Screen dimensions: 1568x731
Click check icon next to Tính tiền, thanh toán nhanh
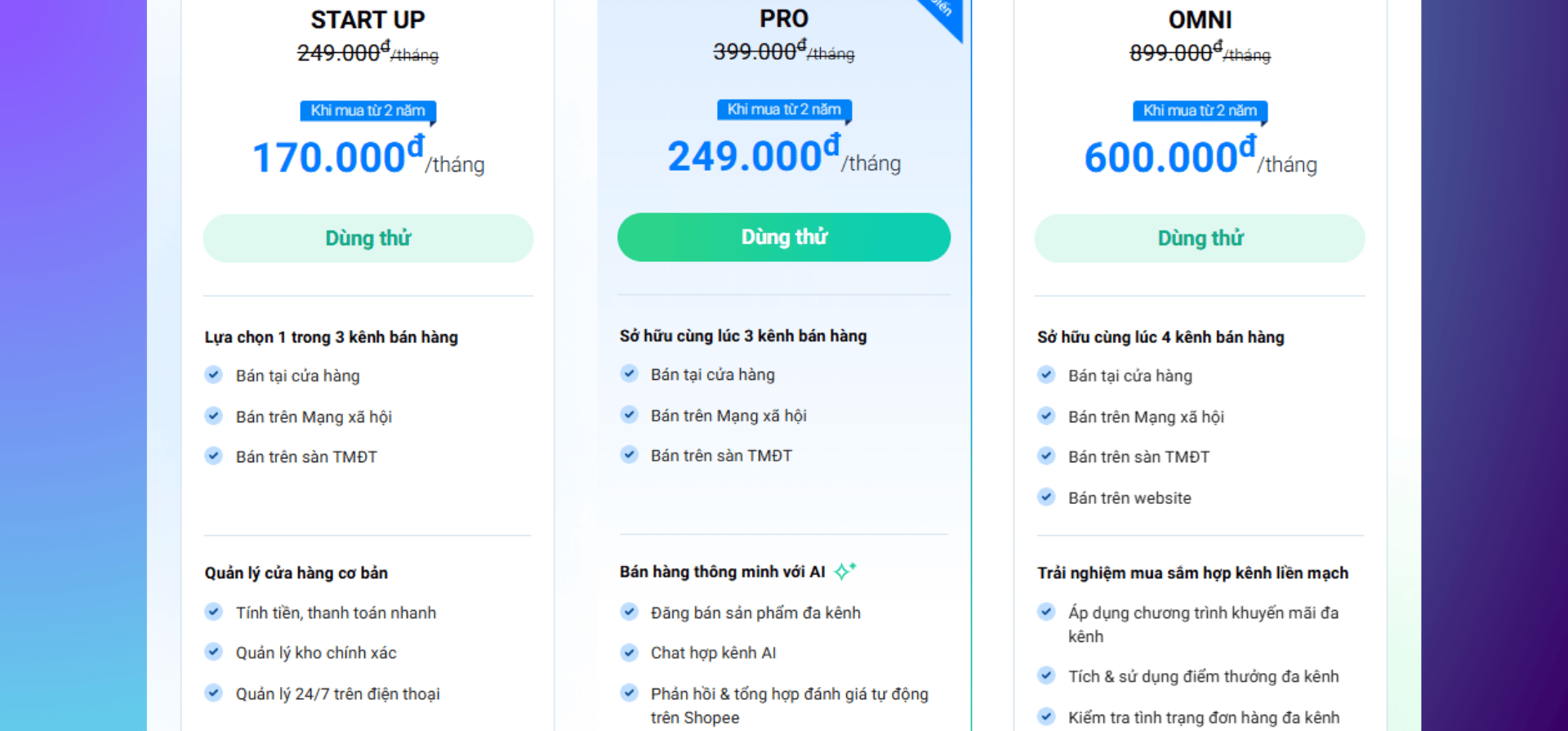(214, 612)
